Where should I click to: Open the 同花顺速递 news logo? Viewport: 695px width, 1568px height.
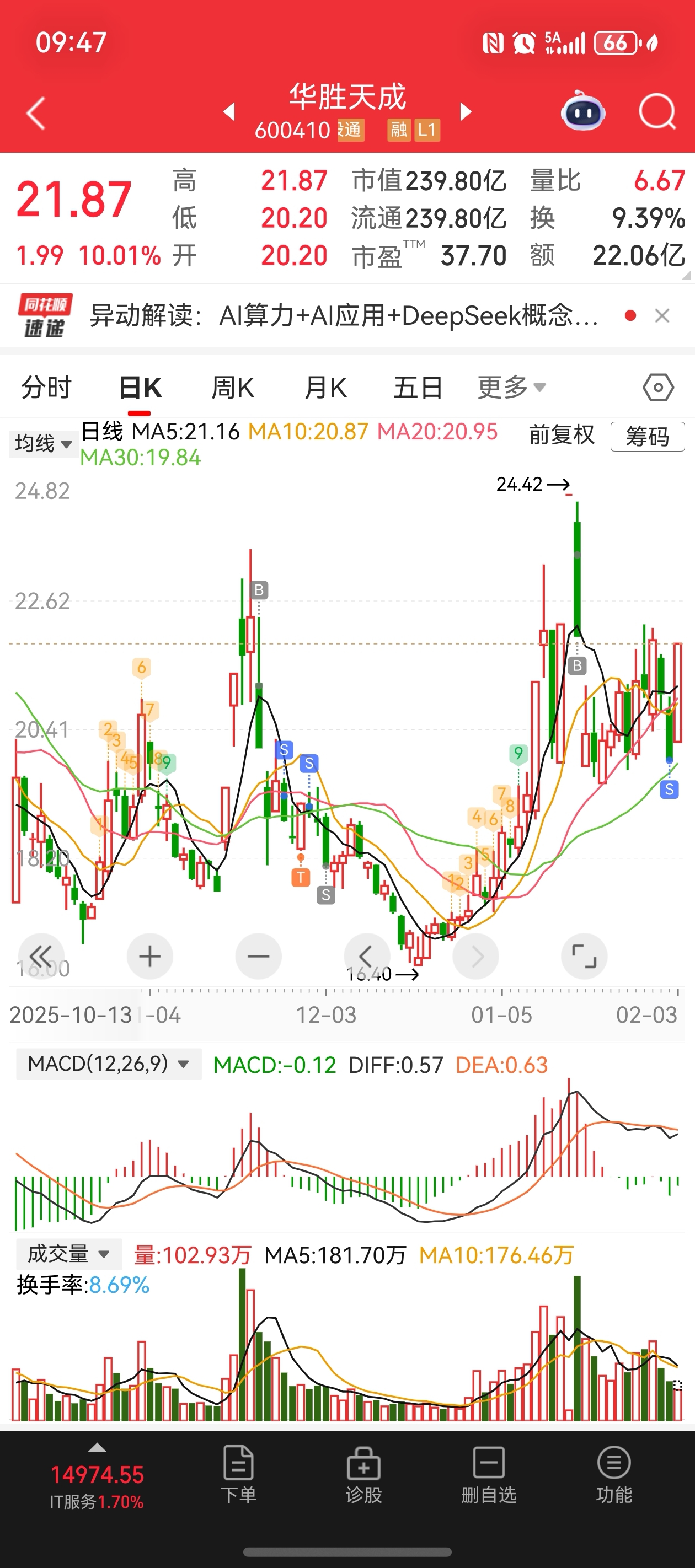point(45,315)
